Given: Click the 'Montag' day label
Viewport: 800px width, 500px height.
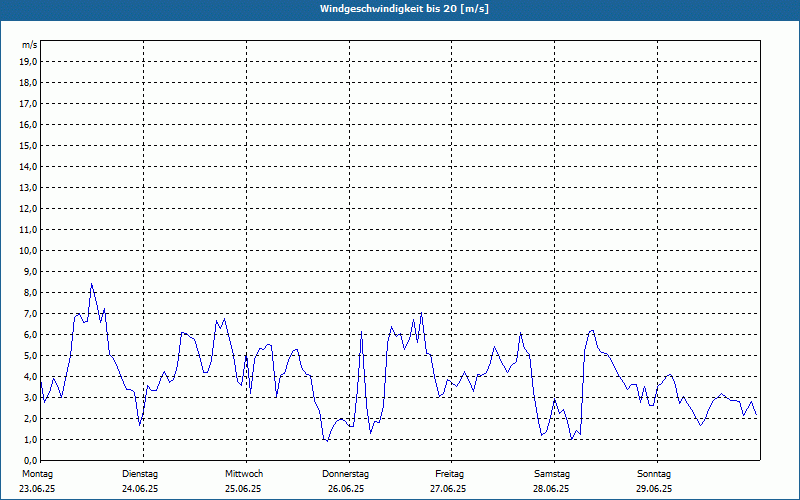Looking at the screenshot, I should (x=37, y=474).
